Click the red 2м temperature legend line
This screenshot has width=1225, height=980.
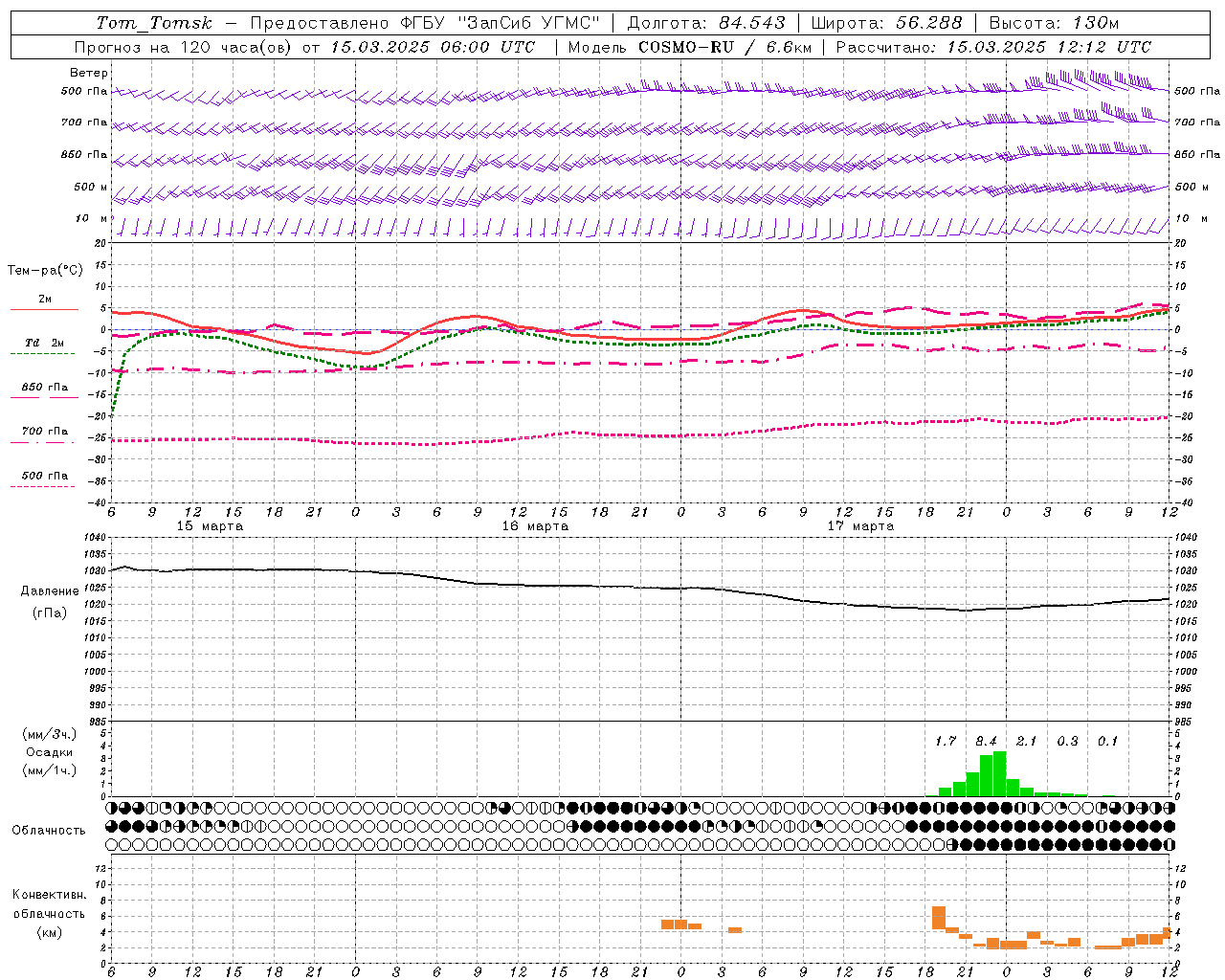tap(44, 309)
